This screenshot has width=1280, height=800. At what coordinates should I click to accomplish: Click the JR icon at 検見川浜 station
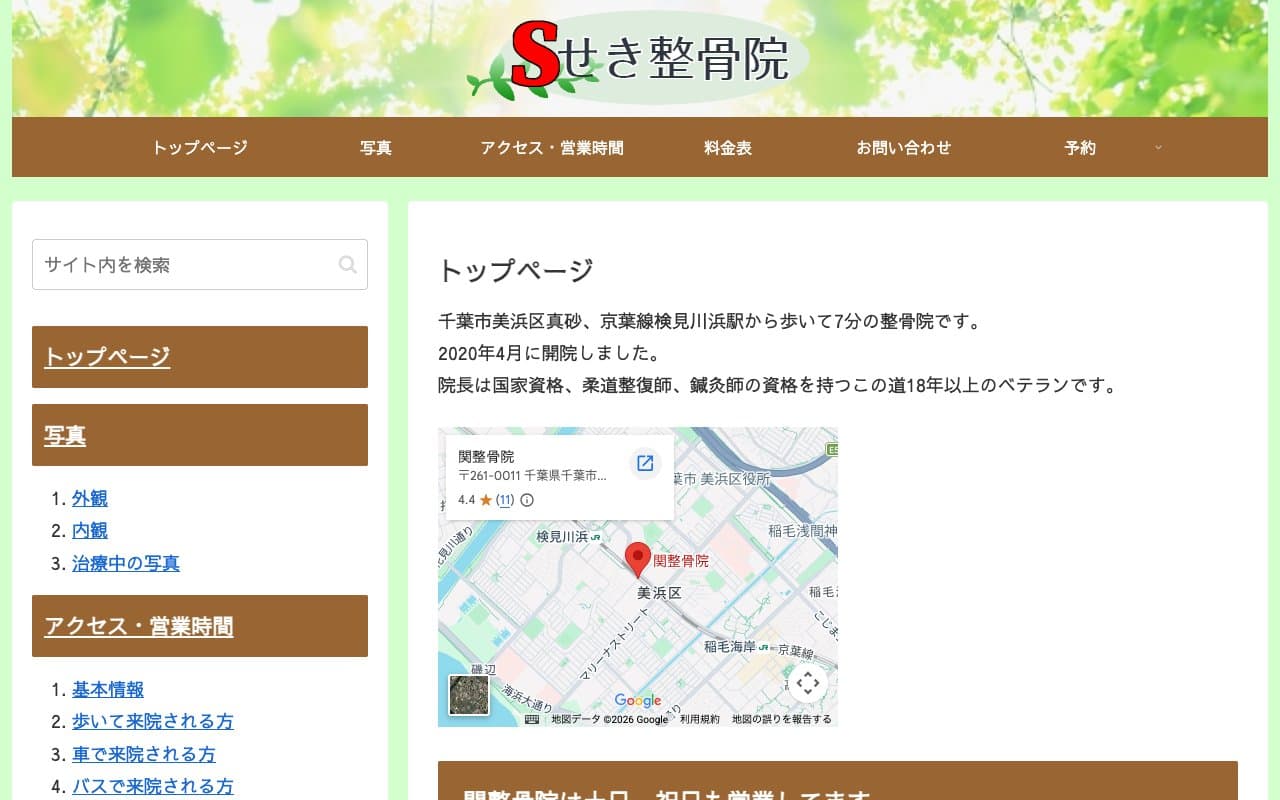pyautogui.click(x=596, y=535)
